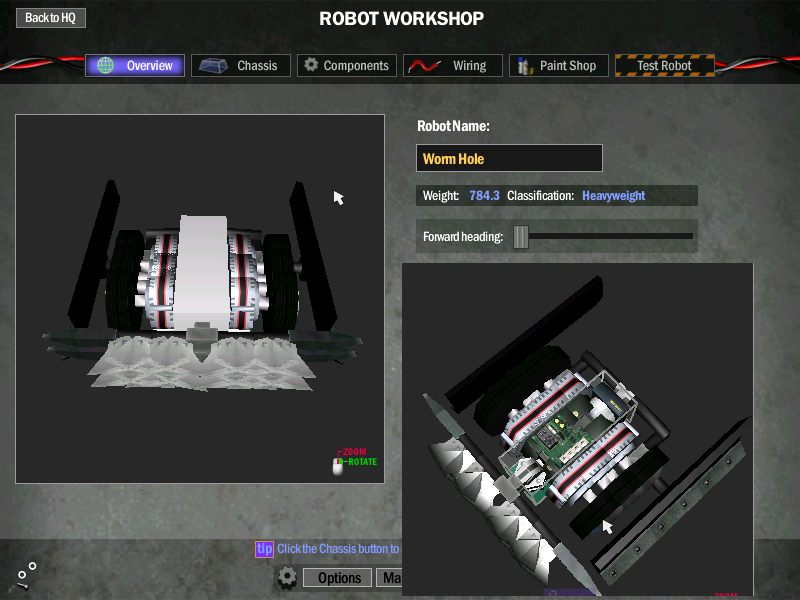
Task: Open the Paint Shop tab
Action: [559, 65]
